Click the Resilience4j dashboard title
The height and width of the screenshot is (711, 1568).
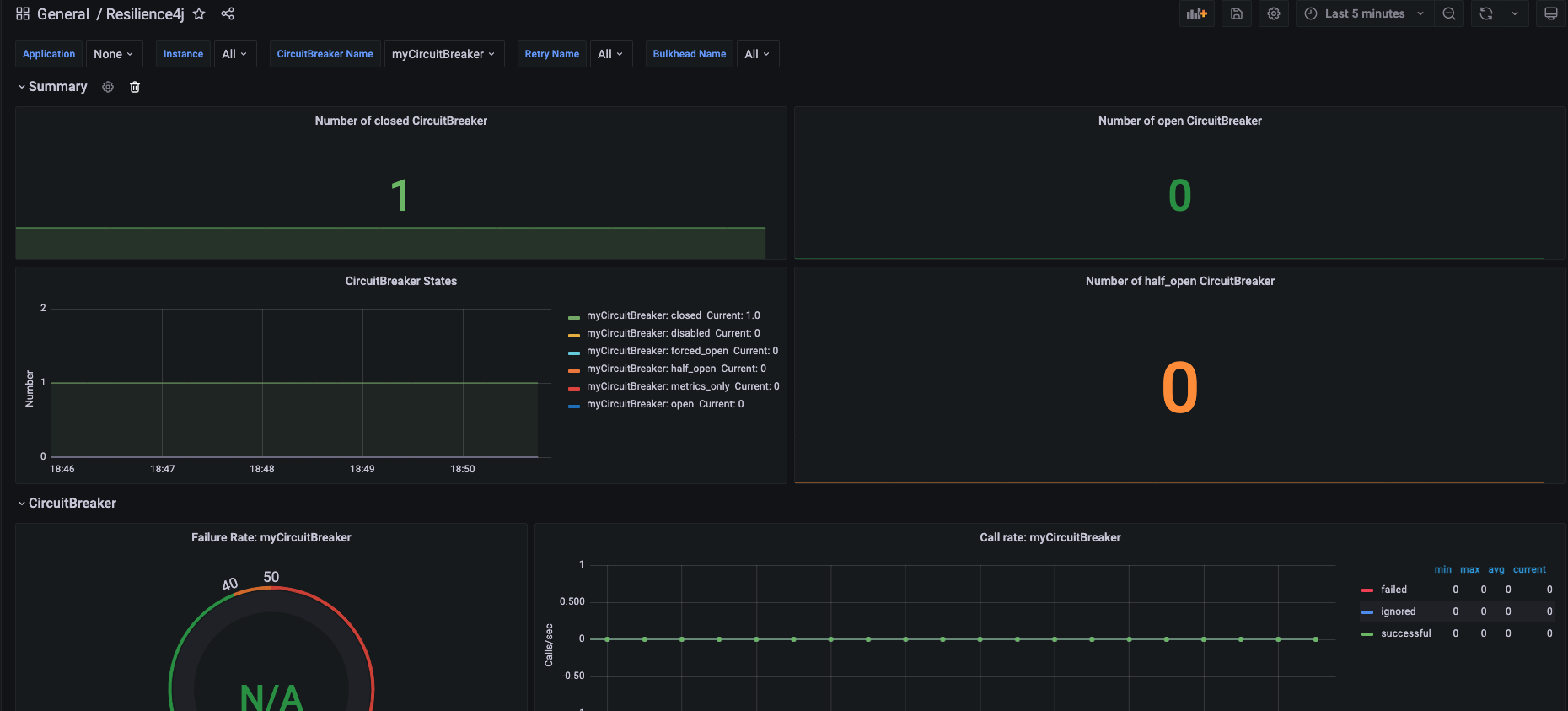click(x=145, y=14)
